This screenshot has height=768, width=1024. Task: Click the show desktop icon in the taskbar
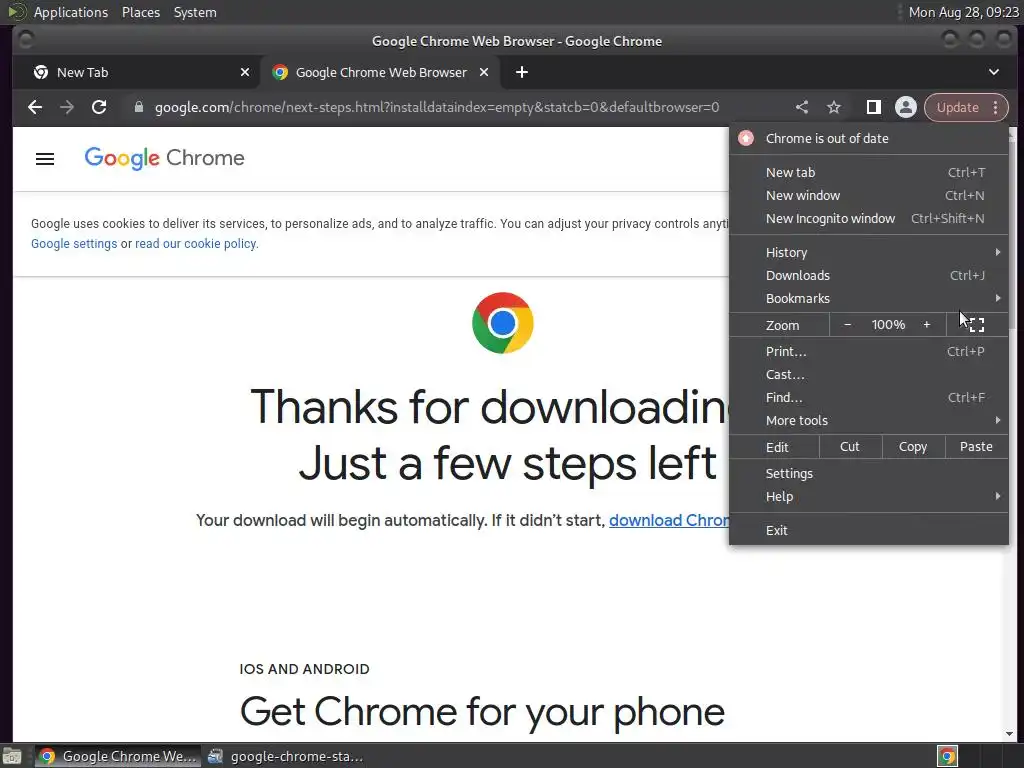click(12, 756)
